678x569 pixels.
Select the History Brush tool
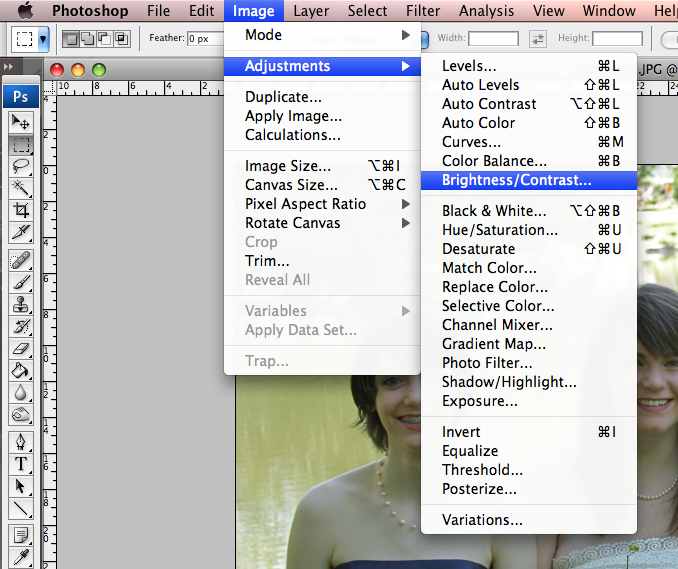point(20,327)
